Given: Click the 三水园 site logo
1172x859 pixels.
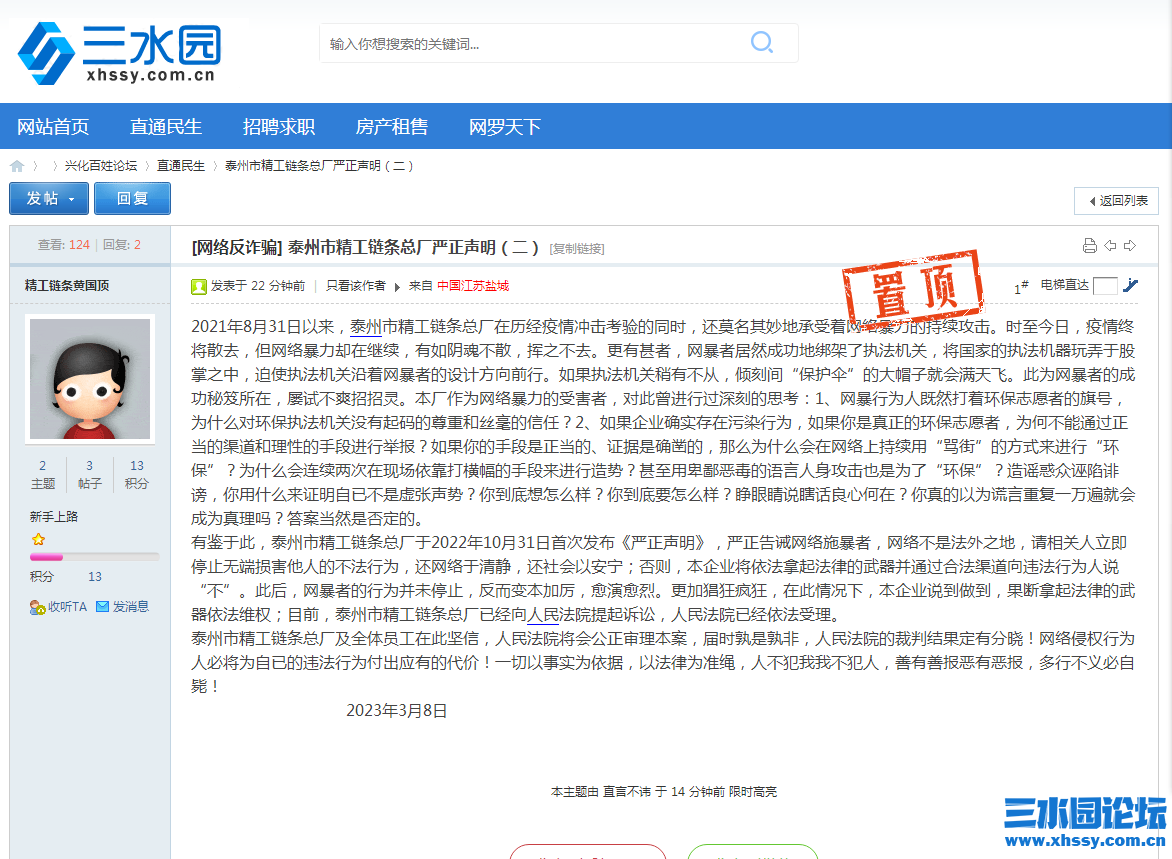Looking at the screenshot, I should (120, 52).
